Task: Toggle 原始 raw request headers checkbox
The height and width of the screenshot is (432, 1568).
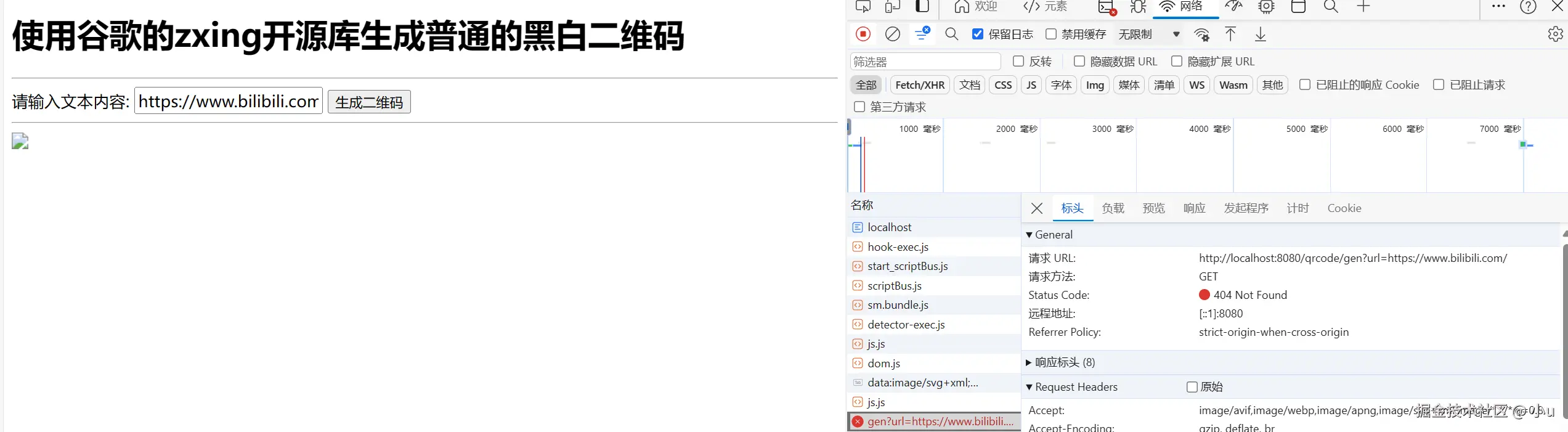Action: (x=1192, y=387)
